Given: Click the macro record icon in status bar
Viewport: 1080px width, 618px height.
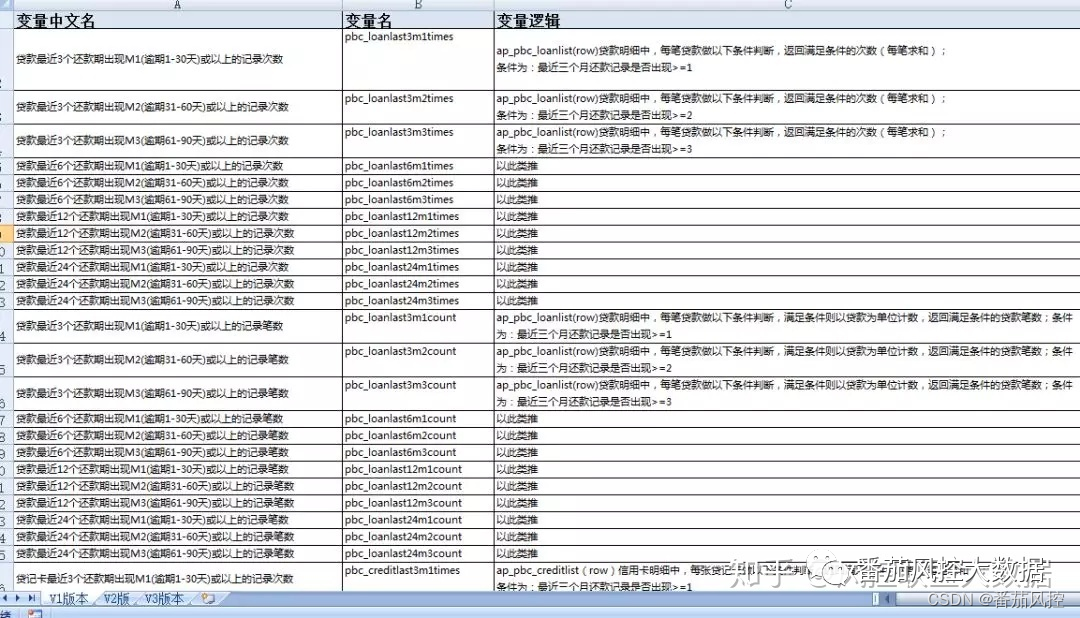Looking at the screenshot, I should pos(34,613).
